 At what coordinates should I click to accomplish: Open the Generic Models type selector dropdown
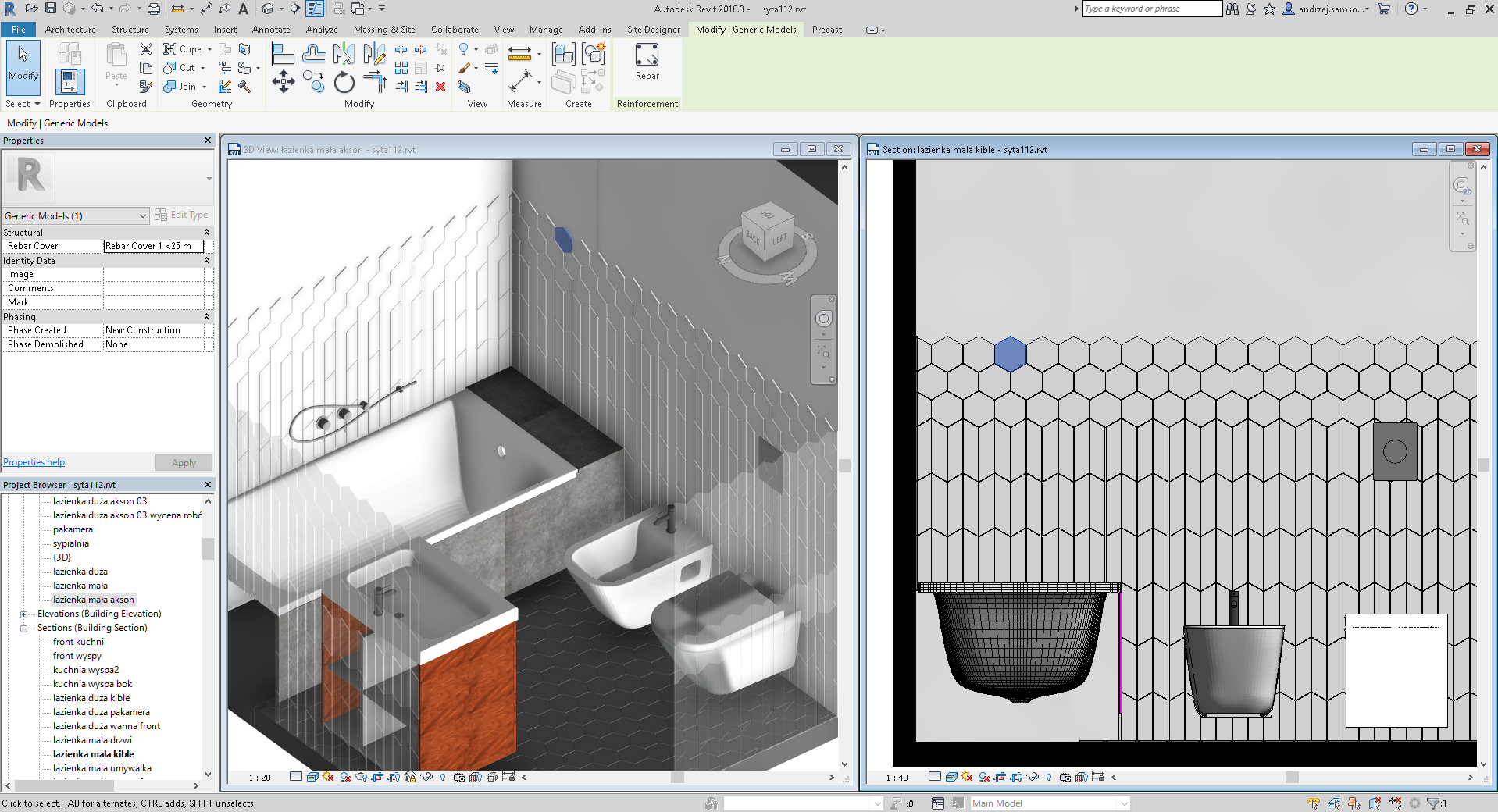click(141, 215)
